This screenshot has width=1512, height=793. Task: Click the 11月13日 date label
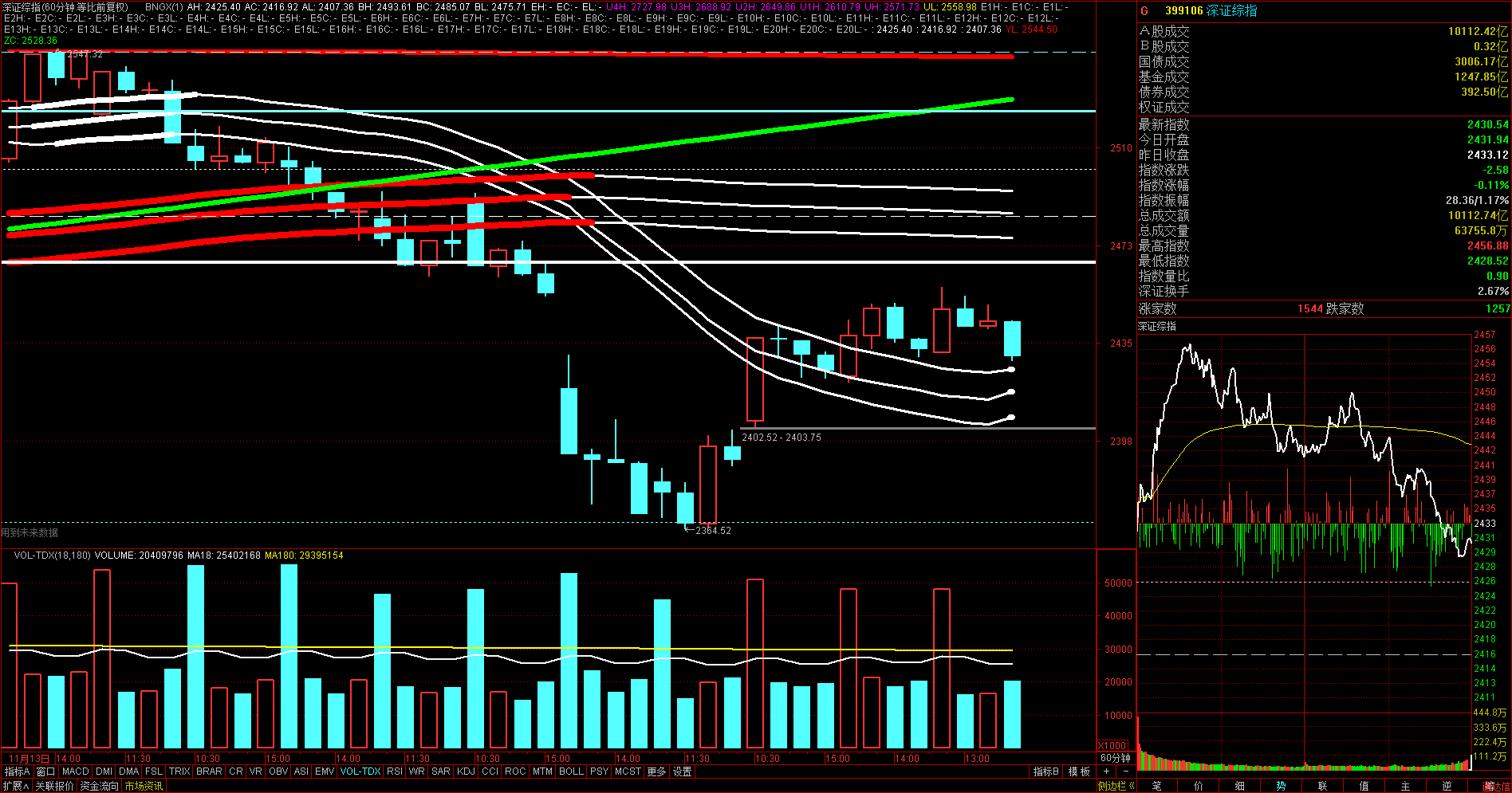click(x=30, y=758)
